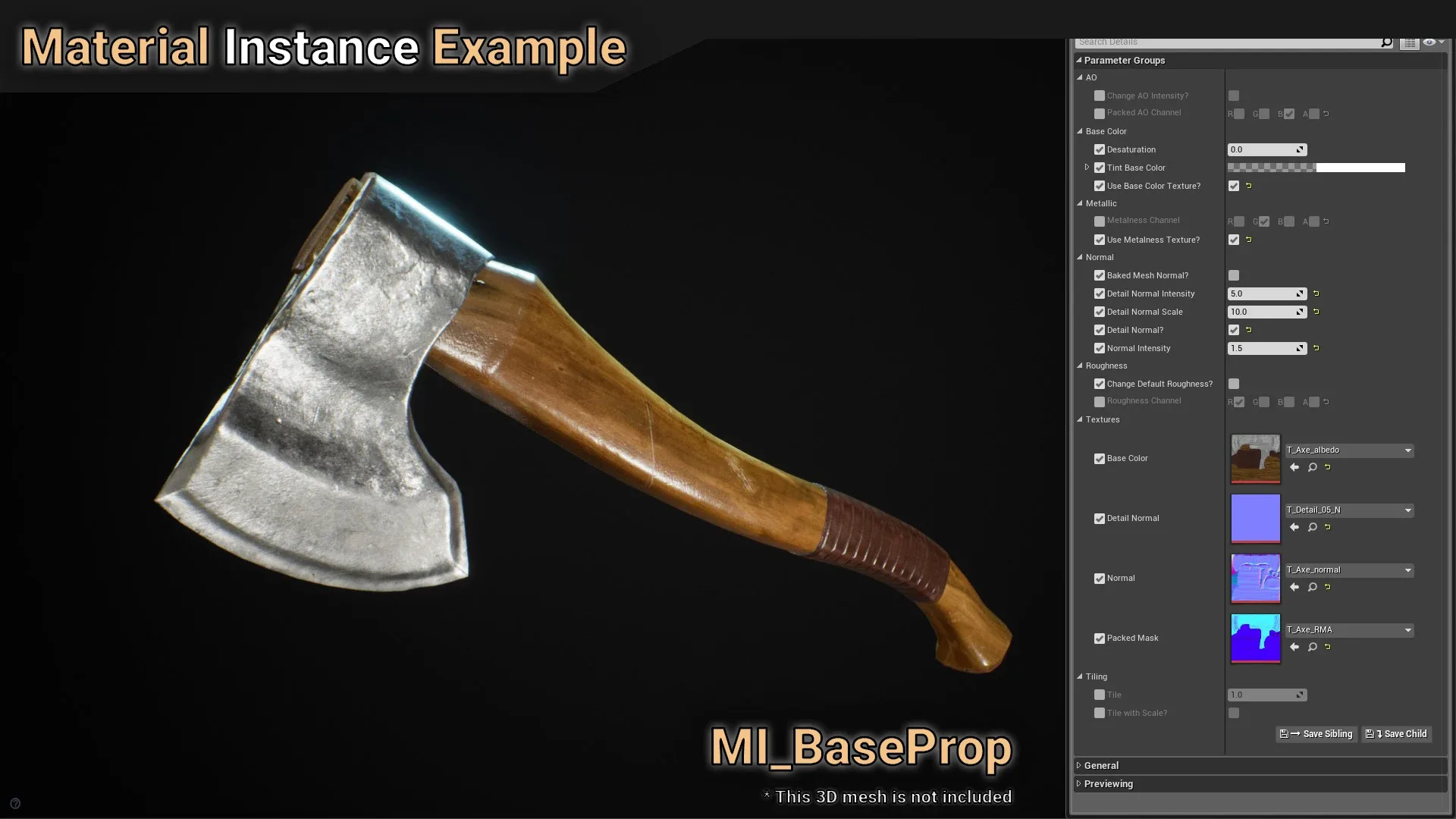Viewport: 1456px width, 819px height.
Task: Enable Change AO Intensity option
Action: [1099, 94]
